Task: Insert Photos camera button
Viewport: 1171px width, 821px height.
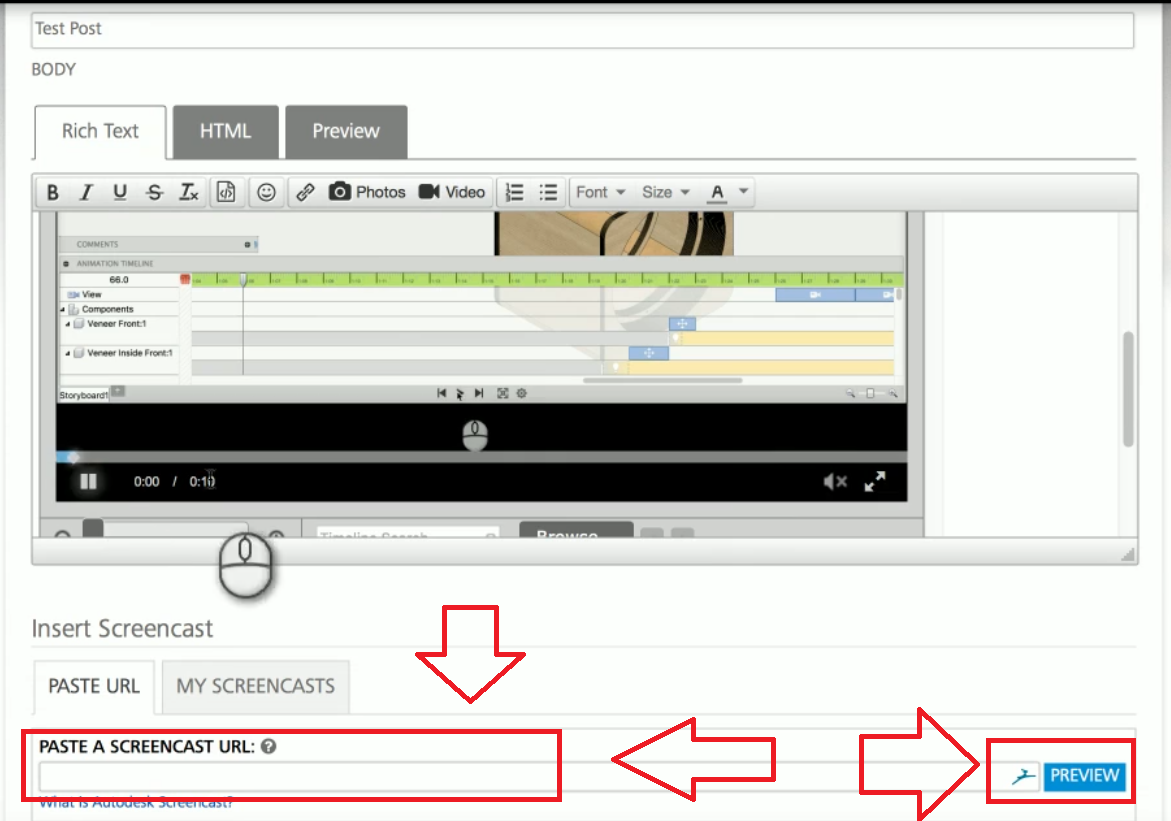Action: tap(367, 193)
